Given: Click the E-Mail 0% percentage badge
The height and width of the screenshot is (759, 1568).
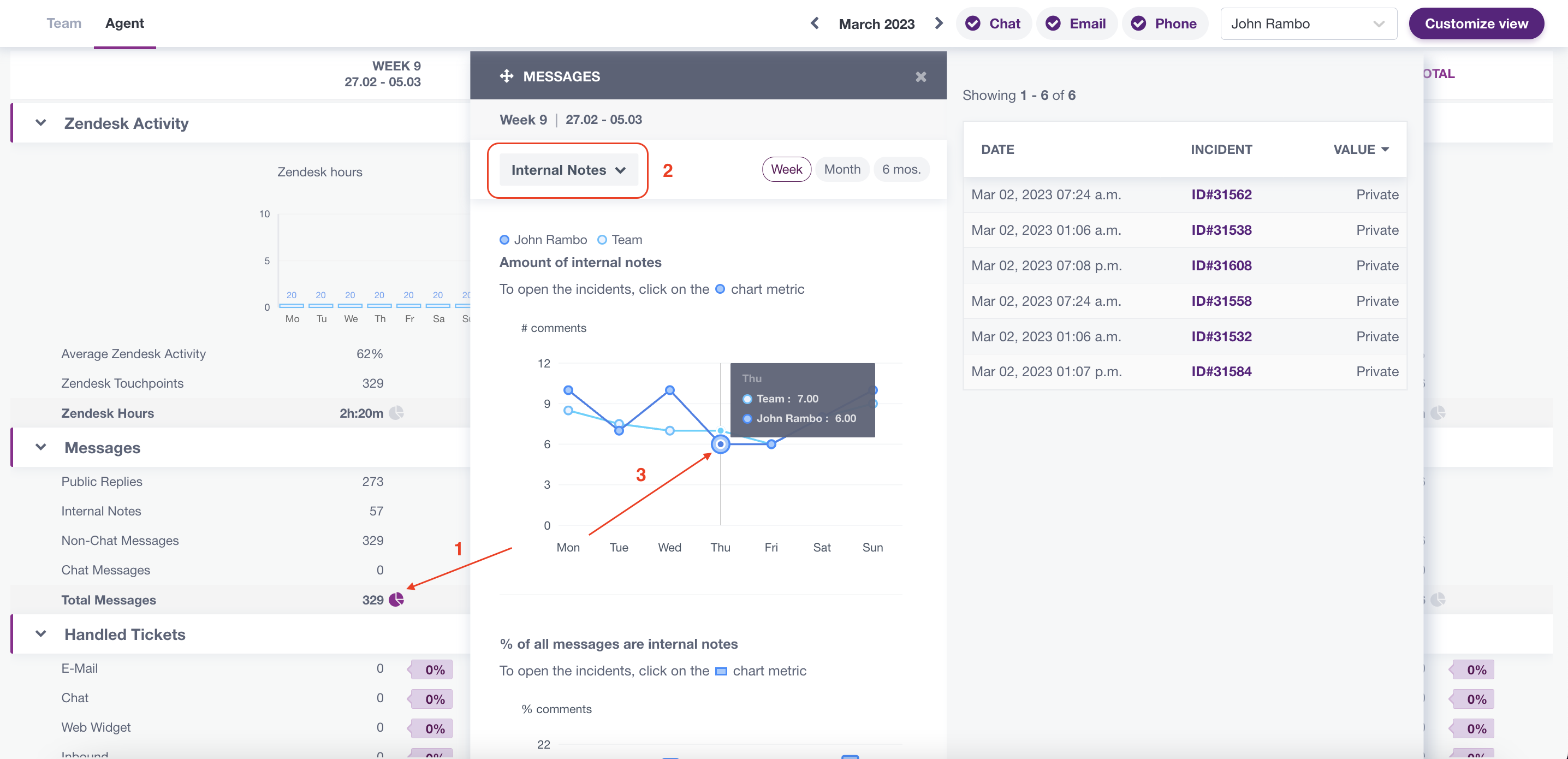Looking at the screenshot, I should (431, 669).
